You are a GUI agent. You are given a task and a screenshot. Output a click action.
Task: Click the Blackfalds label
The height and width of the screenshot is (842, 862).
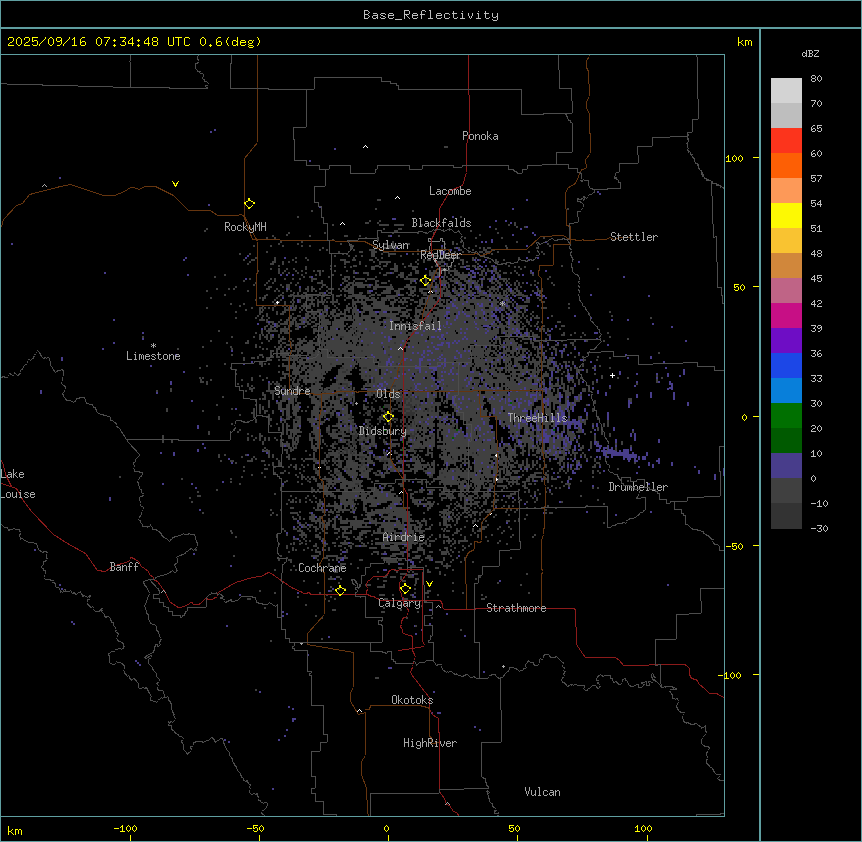click(x=441, y=223)
